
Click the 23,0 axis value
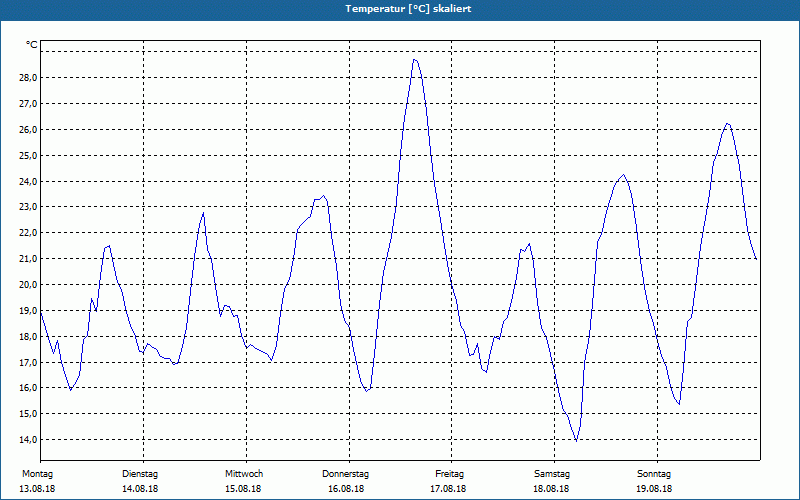pyautogui.click(x=27, y=207)
